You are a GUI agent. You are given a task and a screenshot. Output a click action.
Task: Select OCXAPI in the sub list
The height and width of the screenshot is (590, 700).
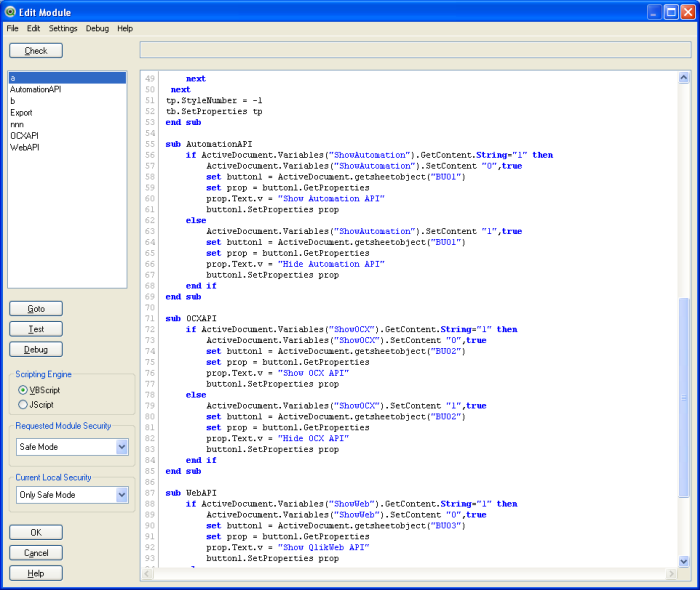point(25,134)
